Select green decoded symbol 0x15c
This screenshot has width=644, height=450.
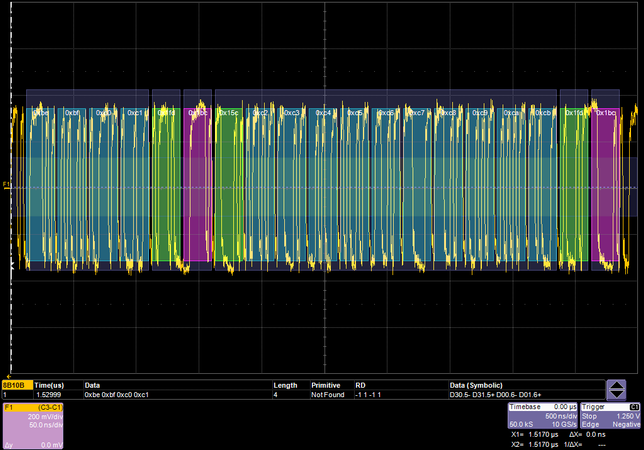point(229,184)
